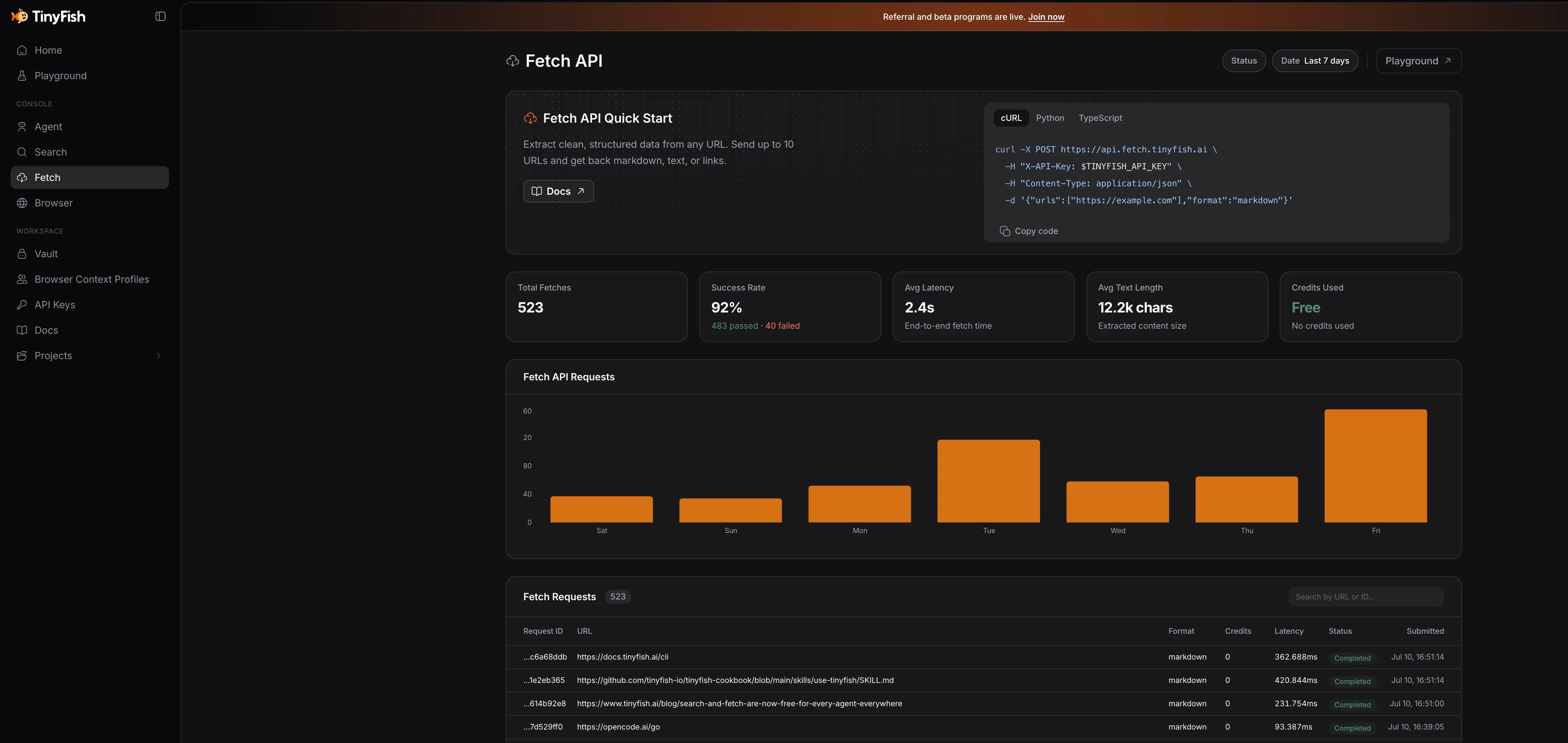Click the Total Fetches card
Image resolution: width=1568 pixels, height=743 pixels.
[597, 307]
